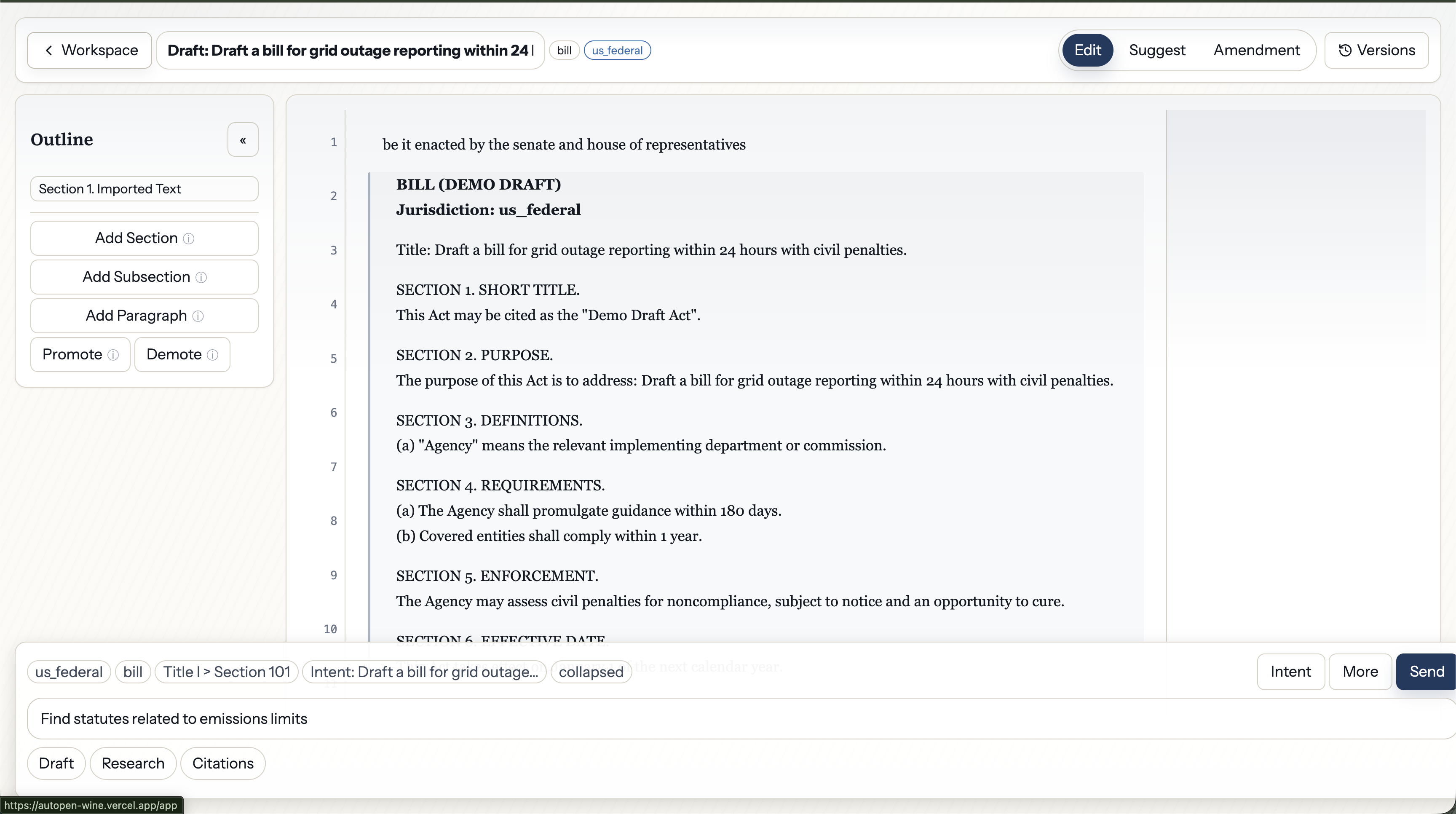The height and width of the screenshot is (814, 1456).
Task: Expand the More options menu
Action: tap(1360, 672)
